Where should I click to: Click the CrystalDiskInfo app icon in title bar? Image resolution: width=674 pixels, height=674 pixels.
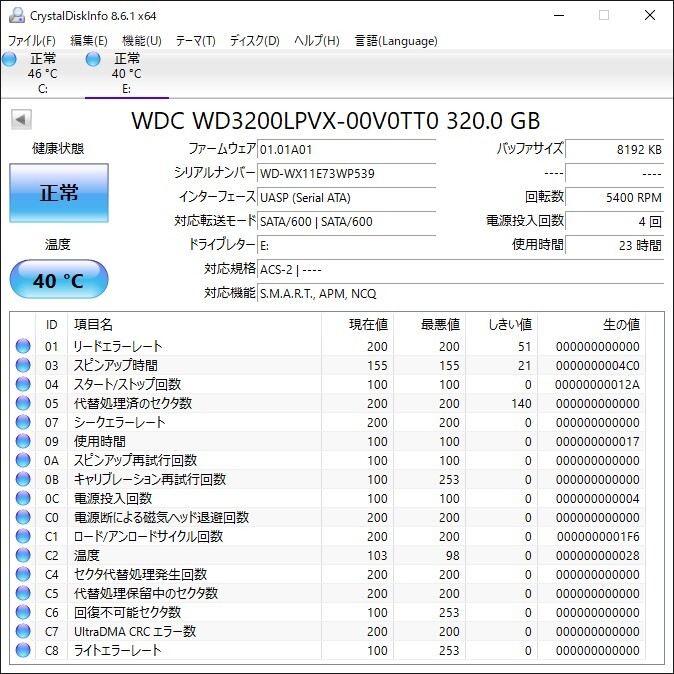(x=17, y=15)
